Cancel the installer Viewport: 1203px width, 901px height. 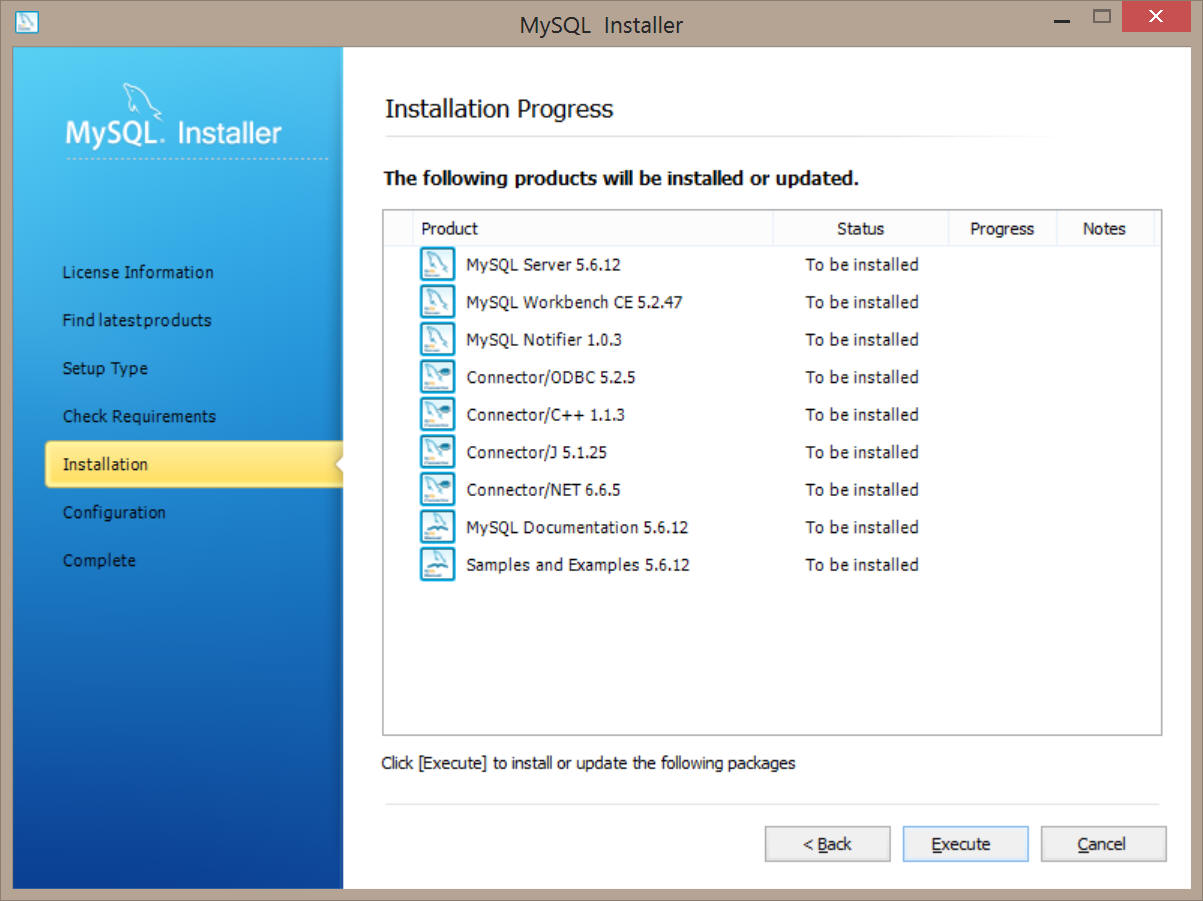pyautogui.click(x=1103, y=844)
